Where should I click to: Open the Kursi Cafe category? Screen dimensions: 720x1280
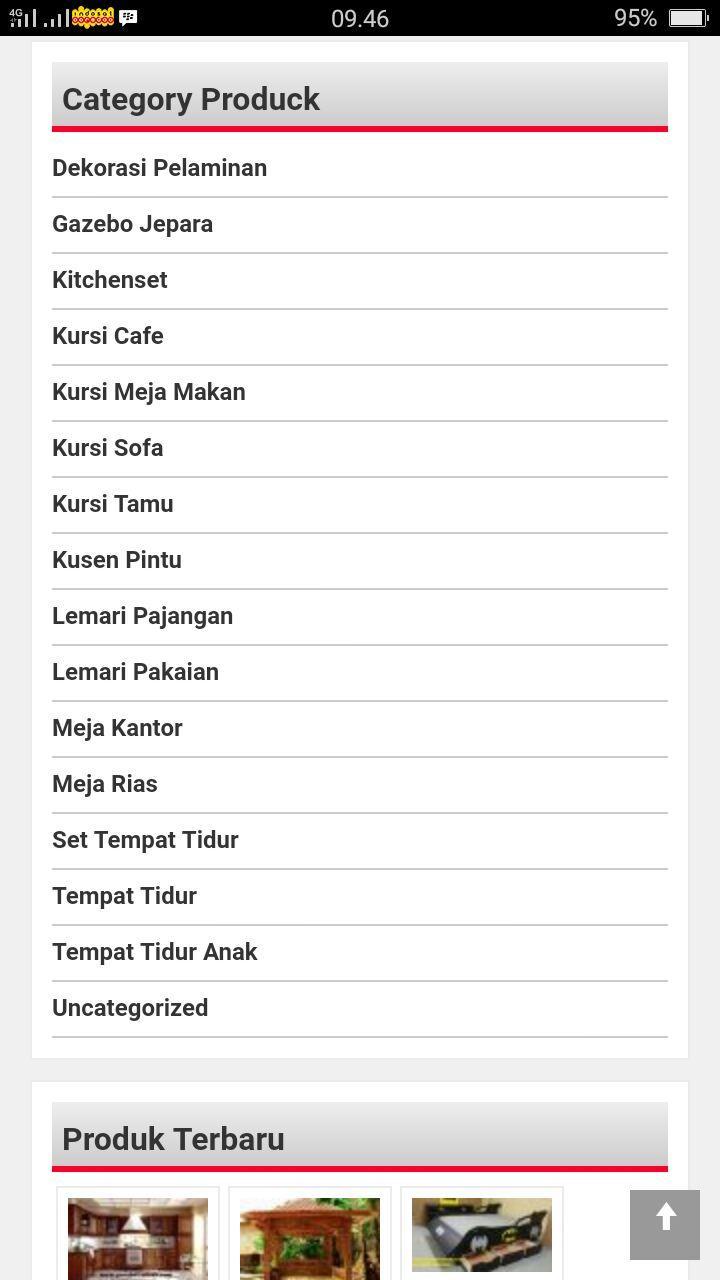tap(107, 336)
